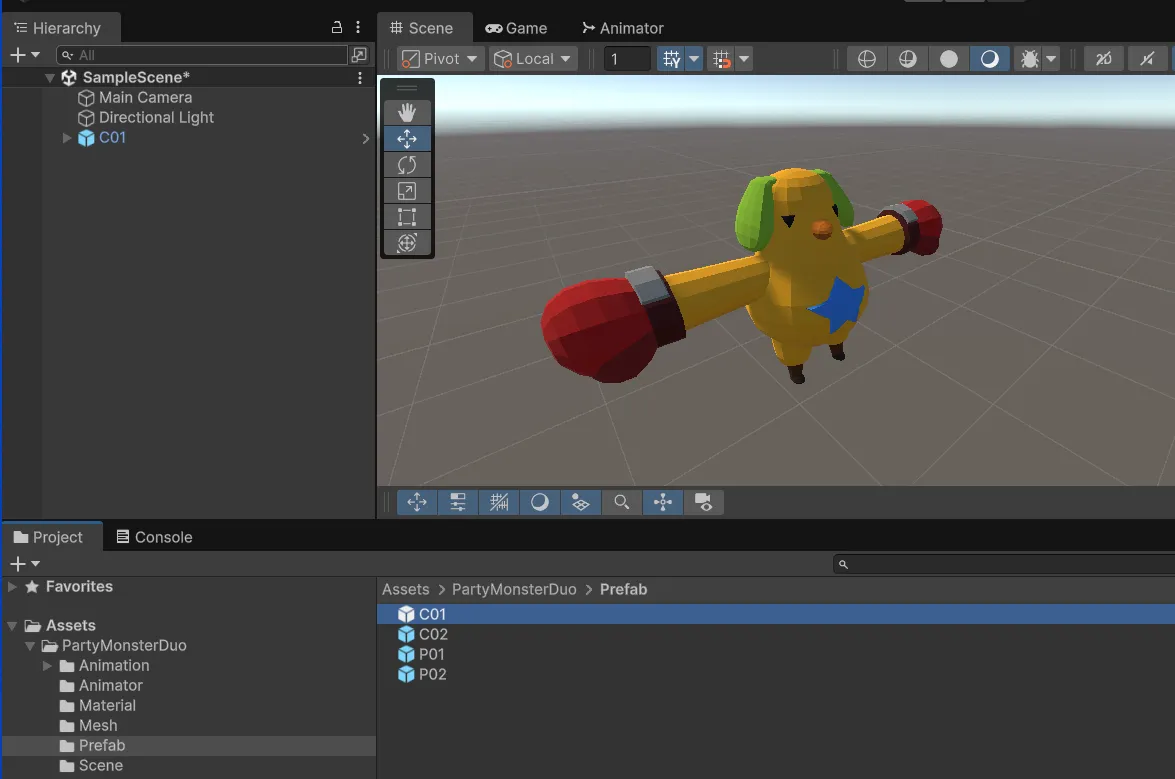Select the Rect transform tool
This screenshot has height=779, width=1175.
[x=407, y=217]
